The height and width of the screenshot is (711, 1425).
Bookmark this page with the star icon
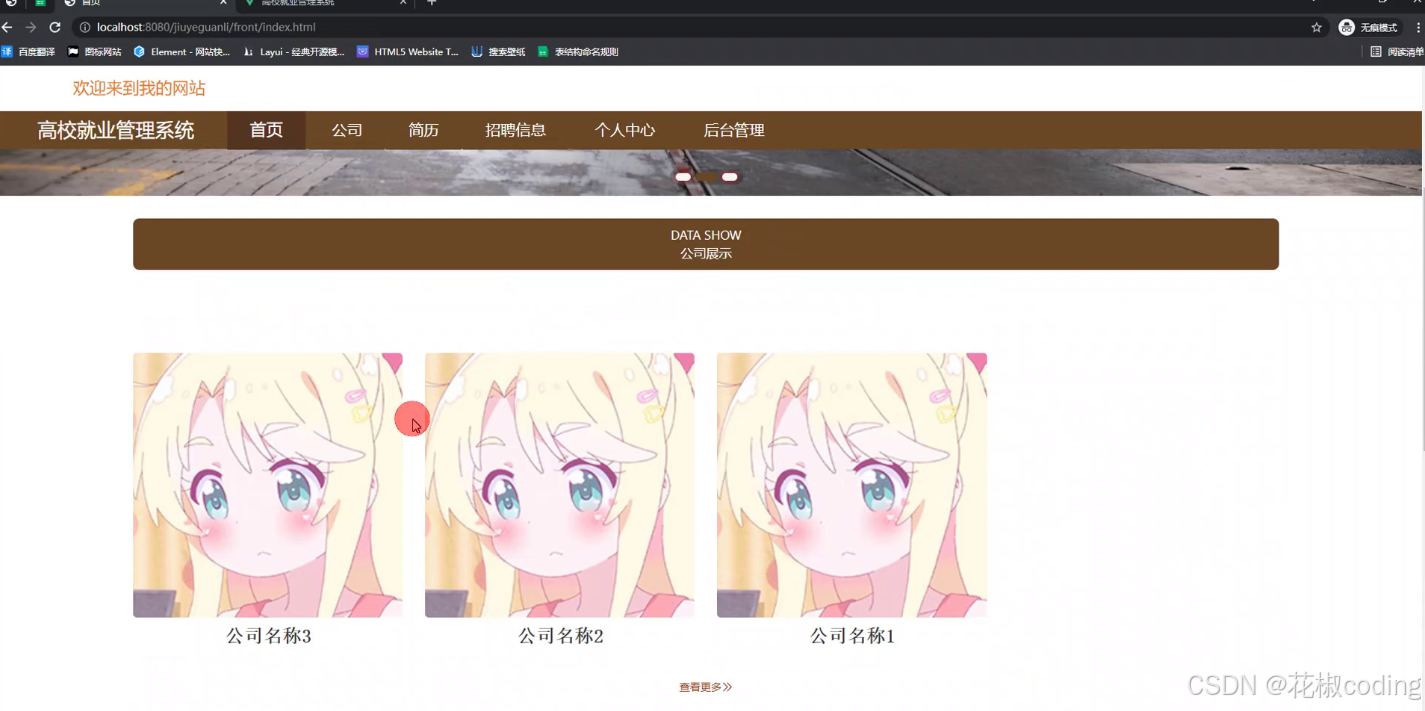[1317, 27]
